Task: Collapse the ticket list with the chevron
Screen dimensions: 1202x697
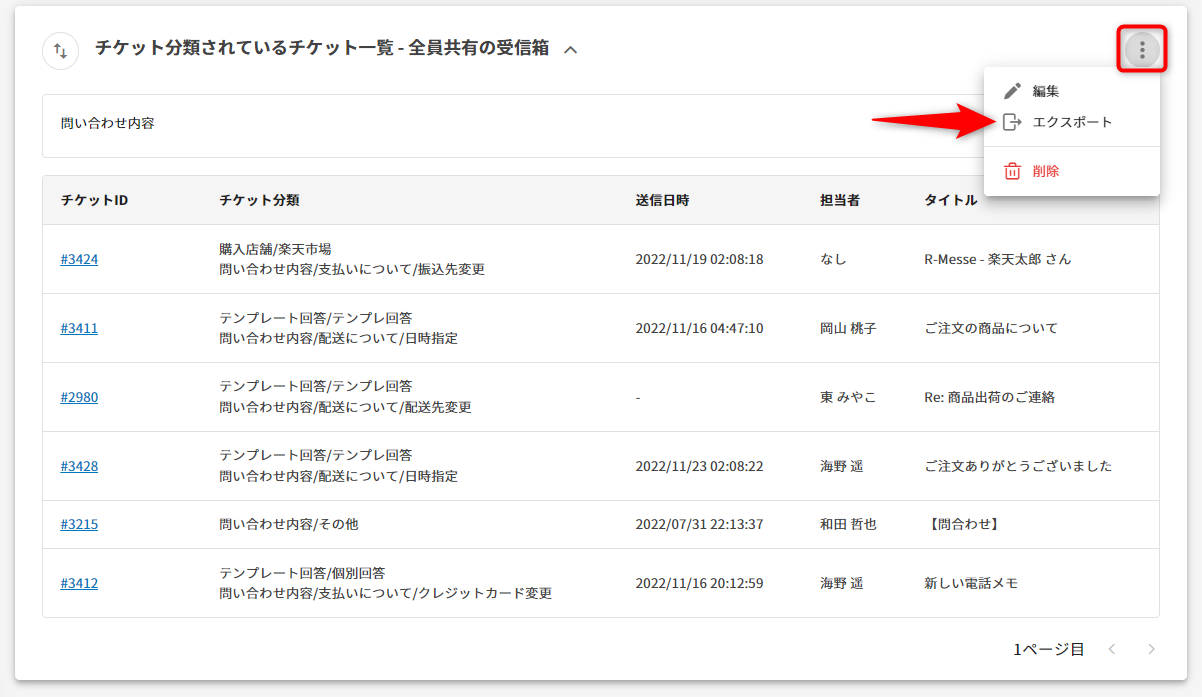Action: pyautogui.click(x=570, y=49)
